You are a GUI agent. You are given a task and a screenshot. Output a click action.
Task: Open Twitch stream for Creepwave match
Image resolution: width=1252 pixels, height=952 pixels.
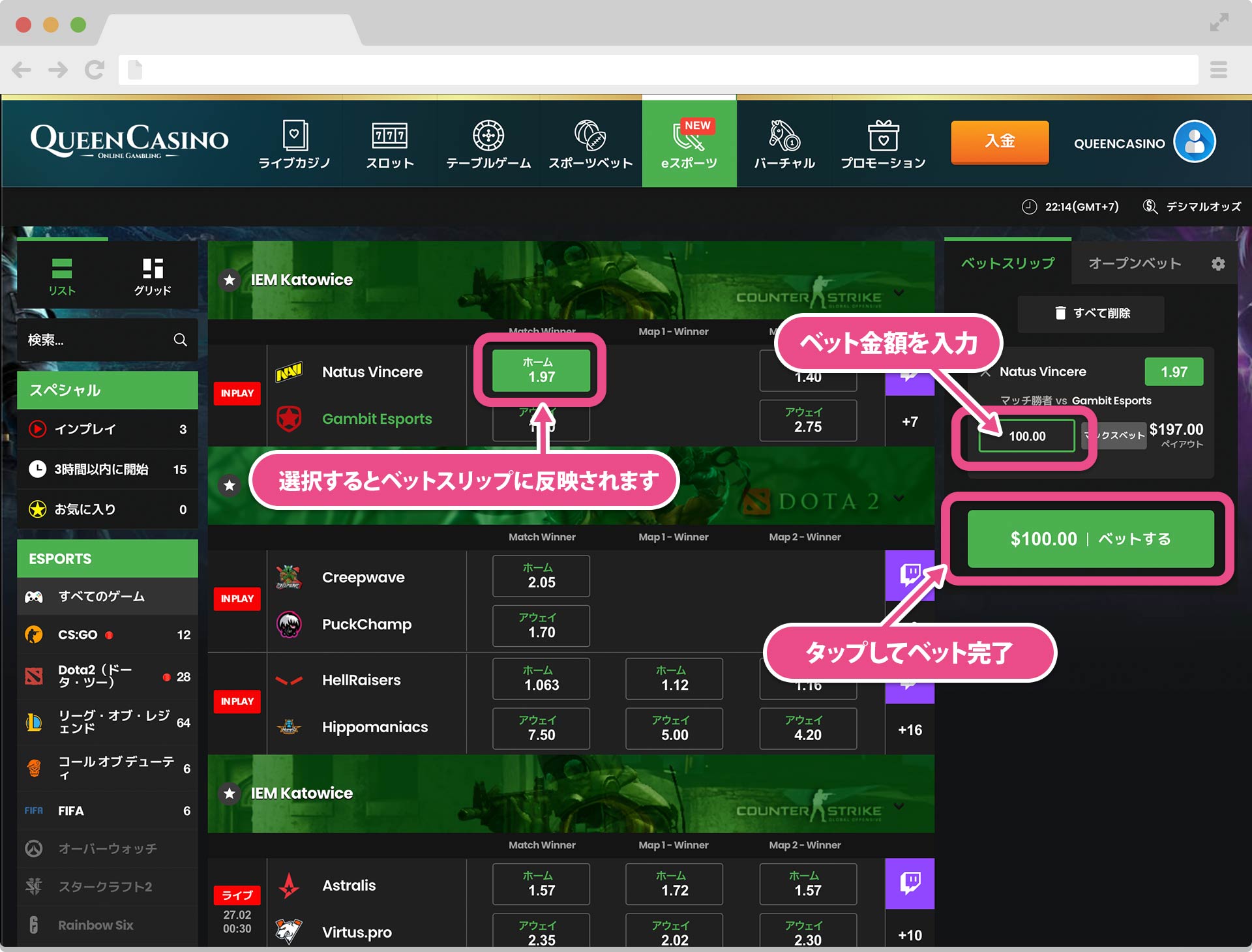pos(910,575)
